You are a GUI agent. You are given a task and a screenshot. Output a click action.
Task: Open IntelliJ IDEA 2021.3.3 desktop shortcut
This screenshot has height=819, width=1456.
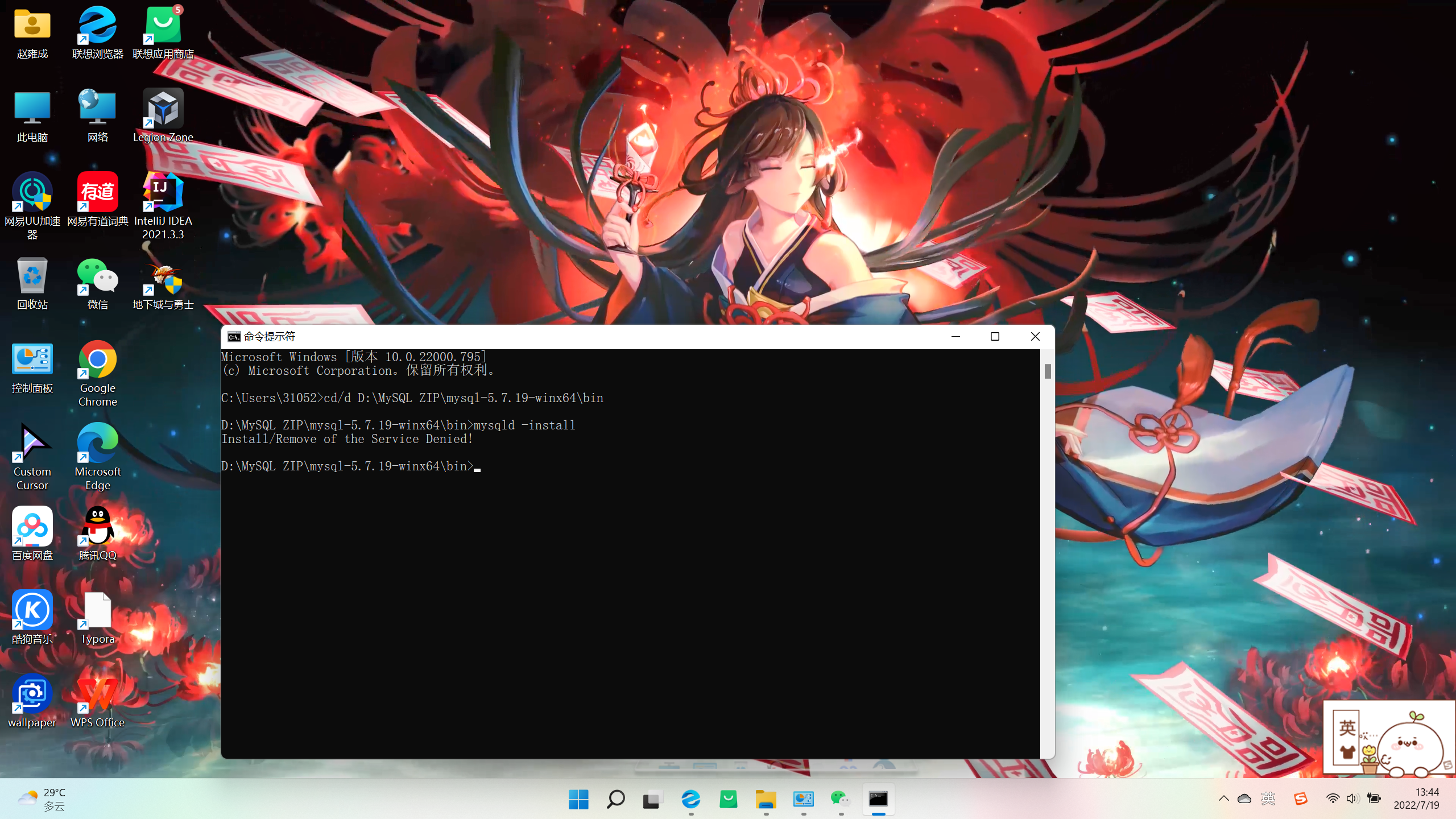163,192
